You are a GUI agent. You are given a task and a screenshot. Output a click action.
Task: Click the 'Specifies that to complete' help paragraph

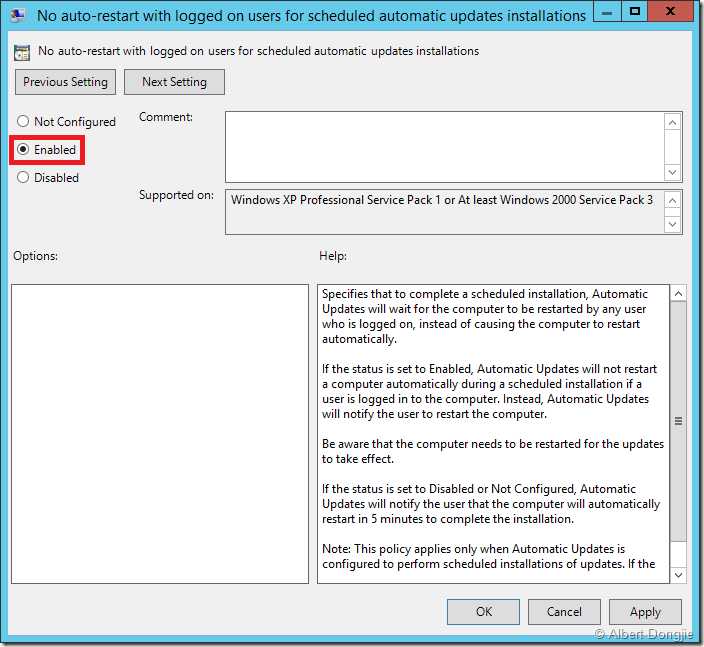(485, 316)
